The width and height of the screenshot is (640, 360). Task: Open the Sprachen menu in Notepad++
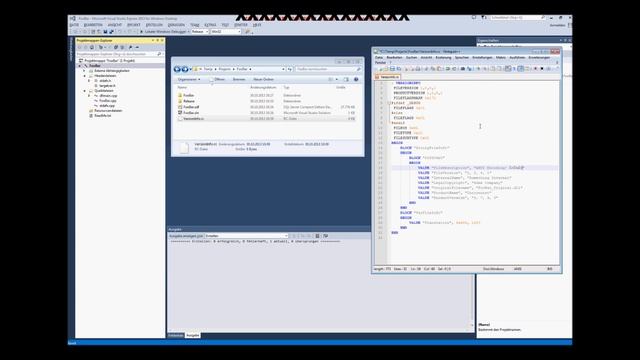(x=462, y=58)
